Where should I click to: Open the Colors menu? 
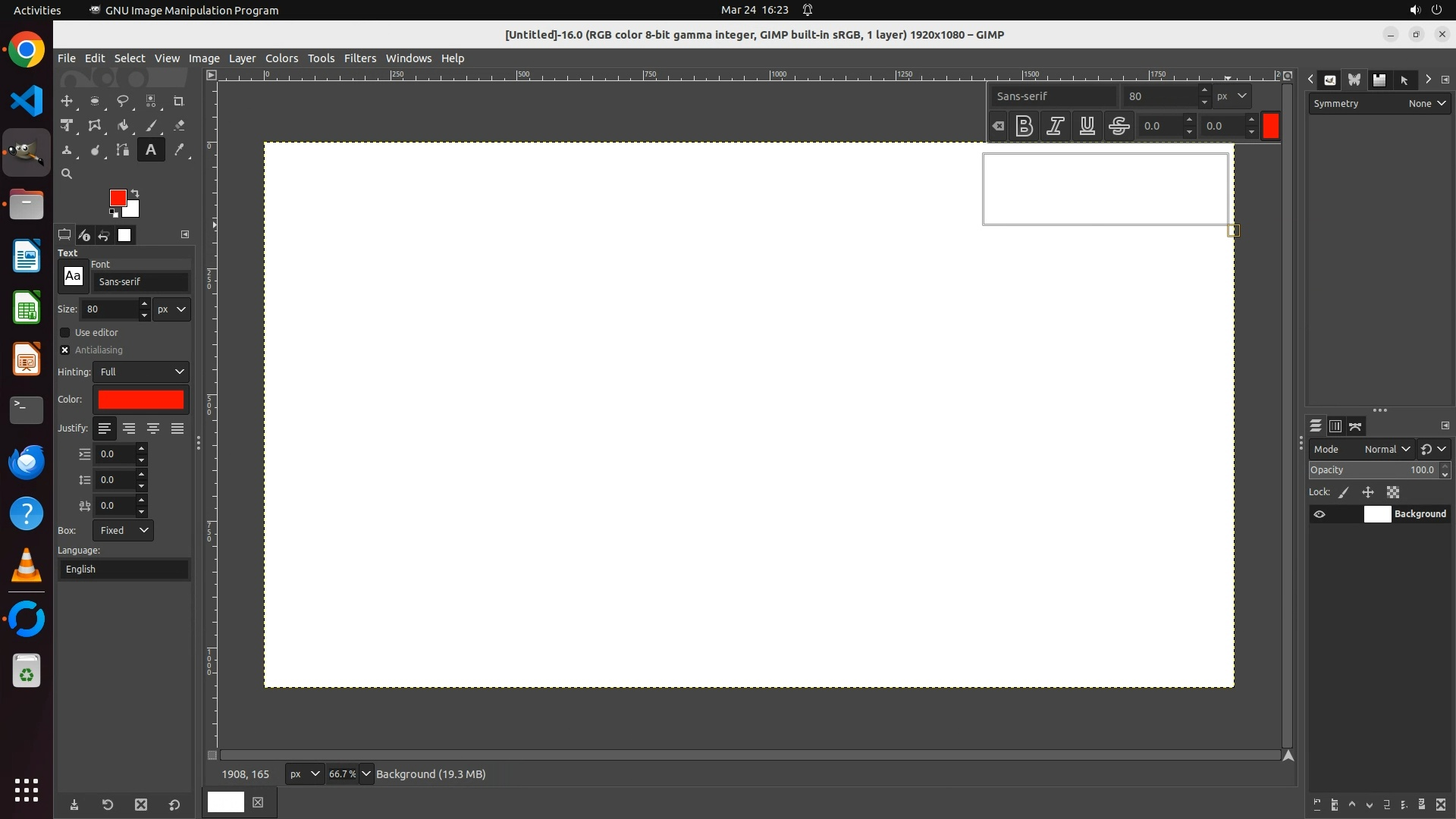click(x=281, y=58)
